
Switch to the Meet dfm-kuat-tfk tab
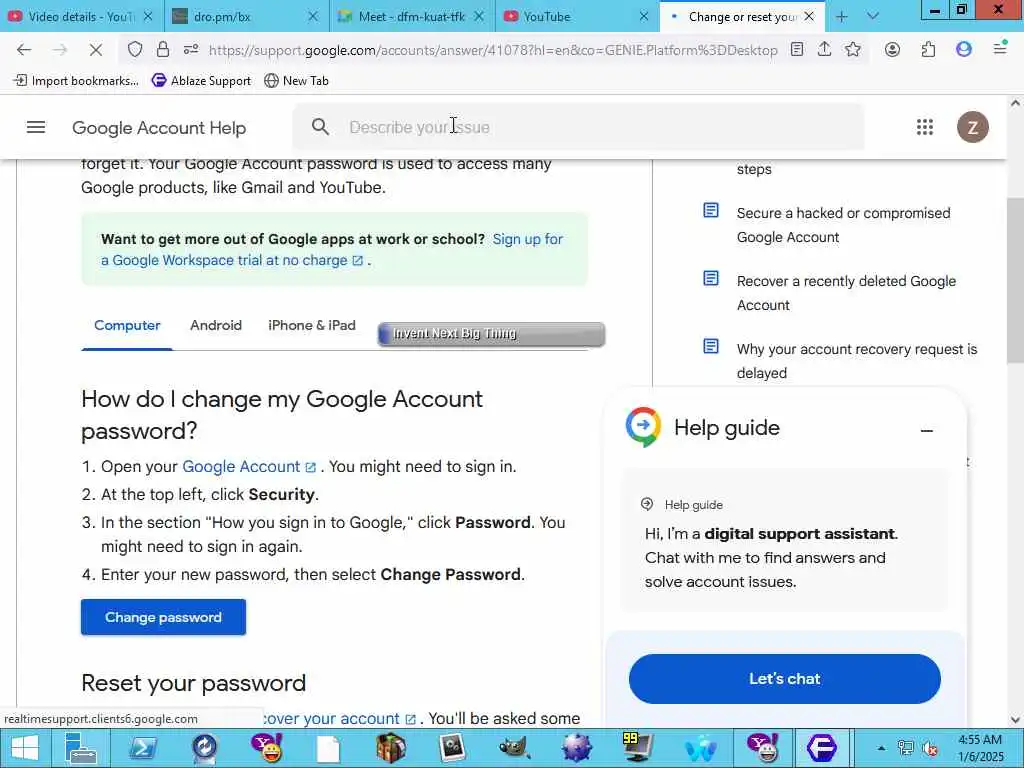[412, 17]
